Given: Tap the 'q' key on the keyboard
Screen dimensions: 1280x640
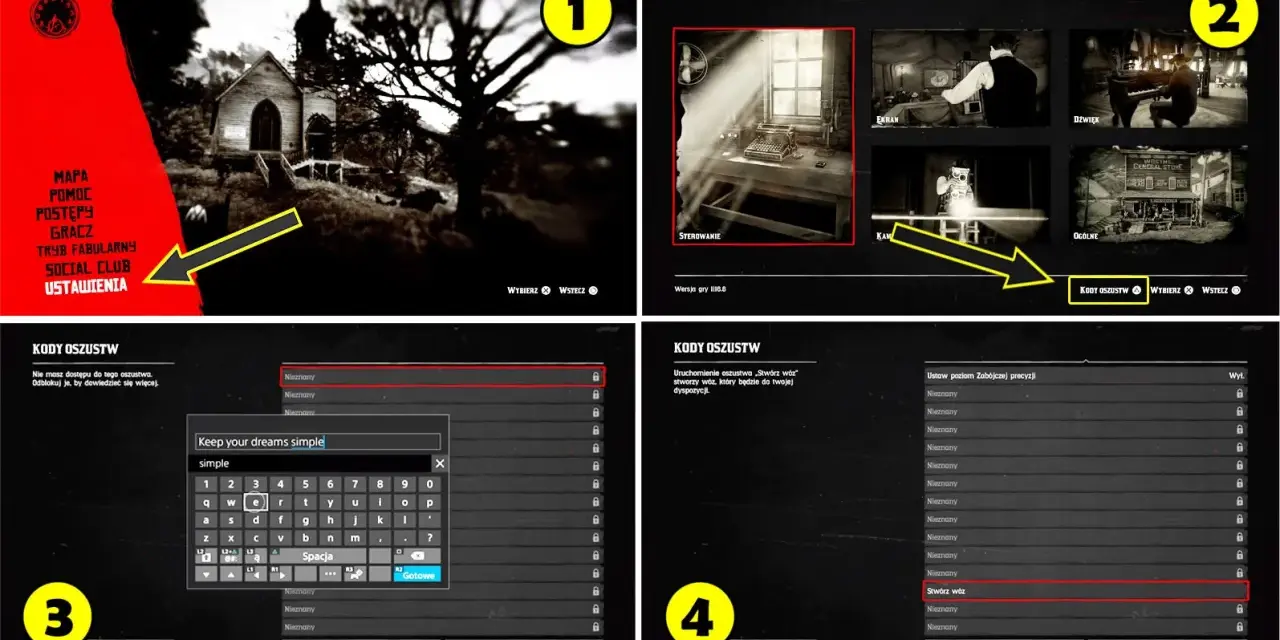Looking at the screenshot, I should tap(206, 502).
